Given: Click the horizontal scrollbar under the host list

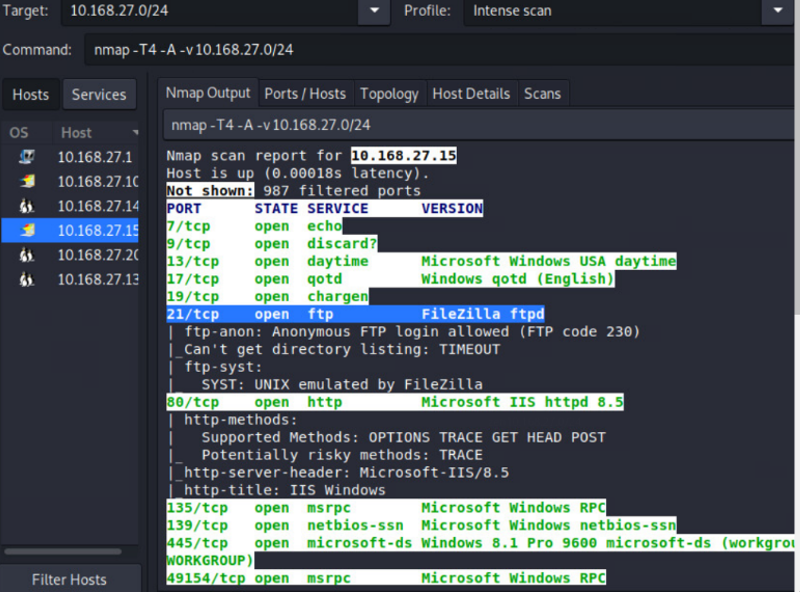Looking at the screenshot, I should (63, 551).
